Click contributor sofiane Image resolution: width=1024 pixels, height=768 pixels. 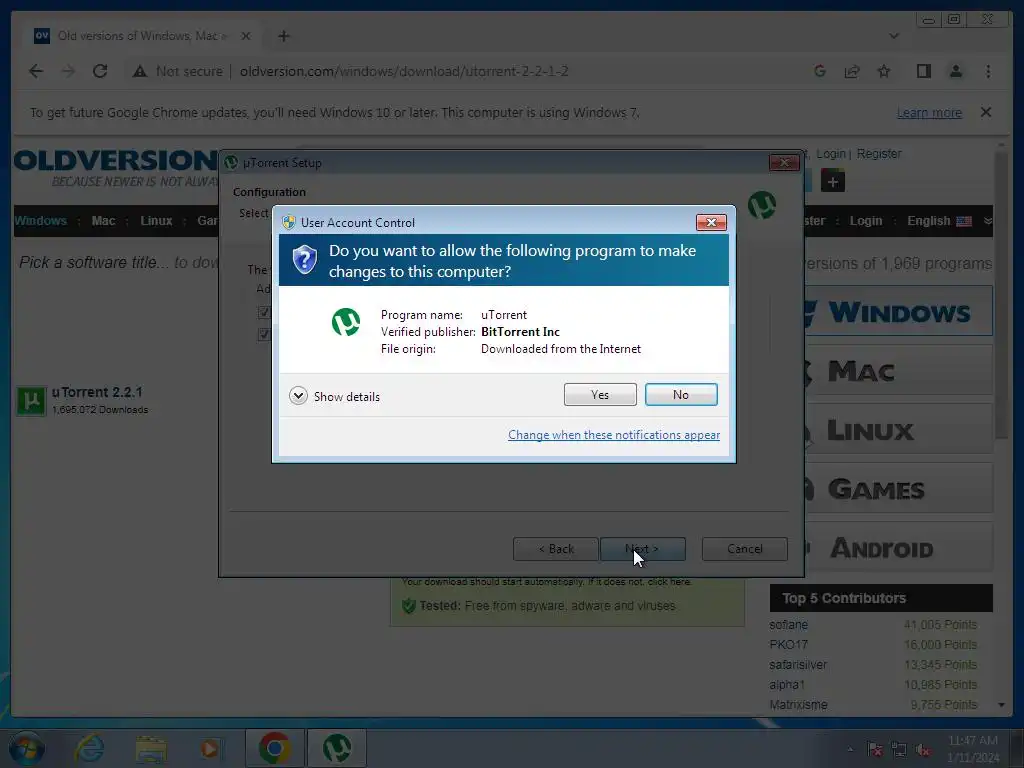click(x=788, y=625)
